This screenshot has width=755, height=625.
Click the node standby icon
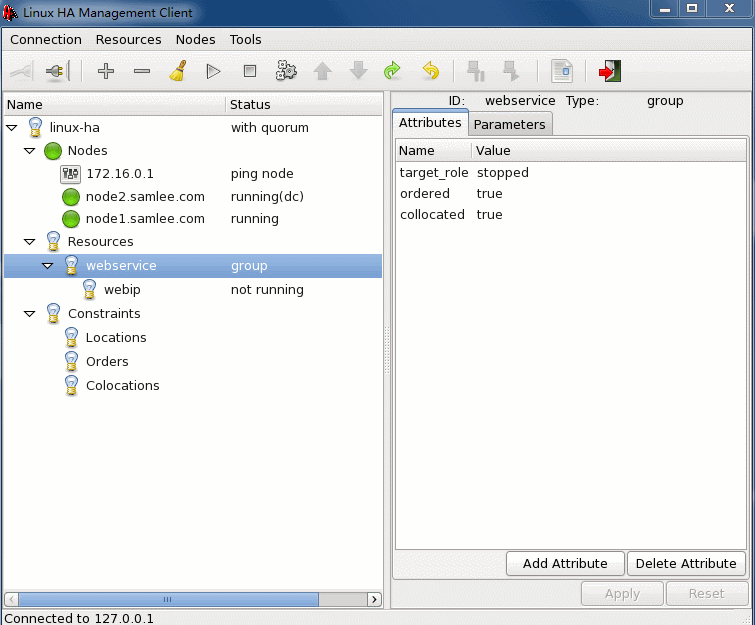point(476,71)
